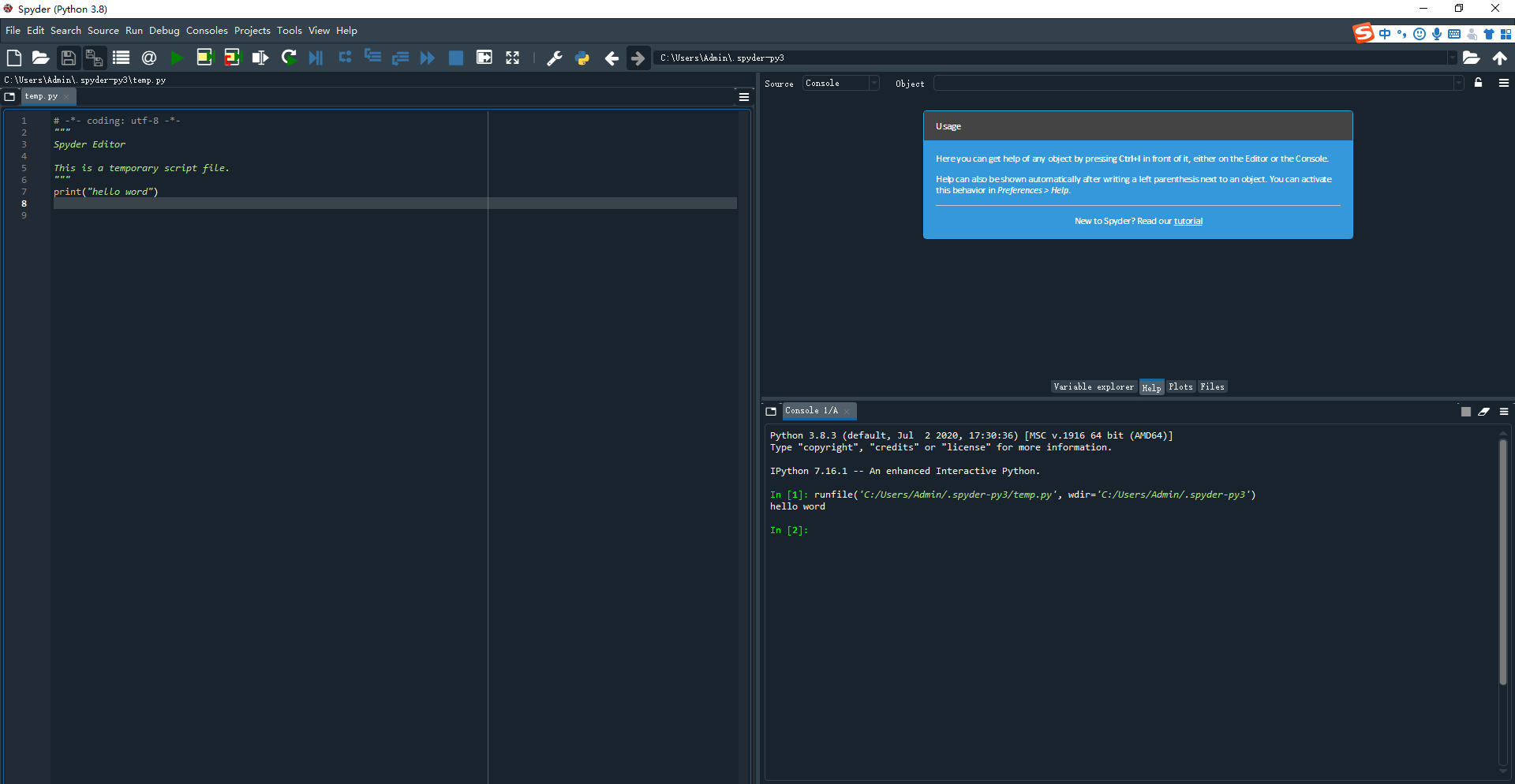
Task: Open the editor pane options hamburger menu
Action: click(x=744, y=97)
